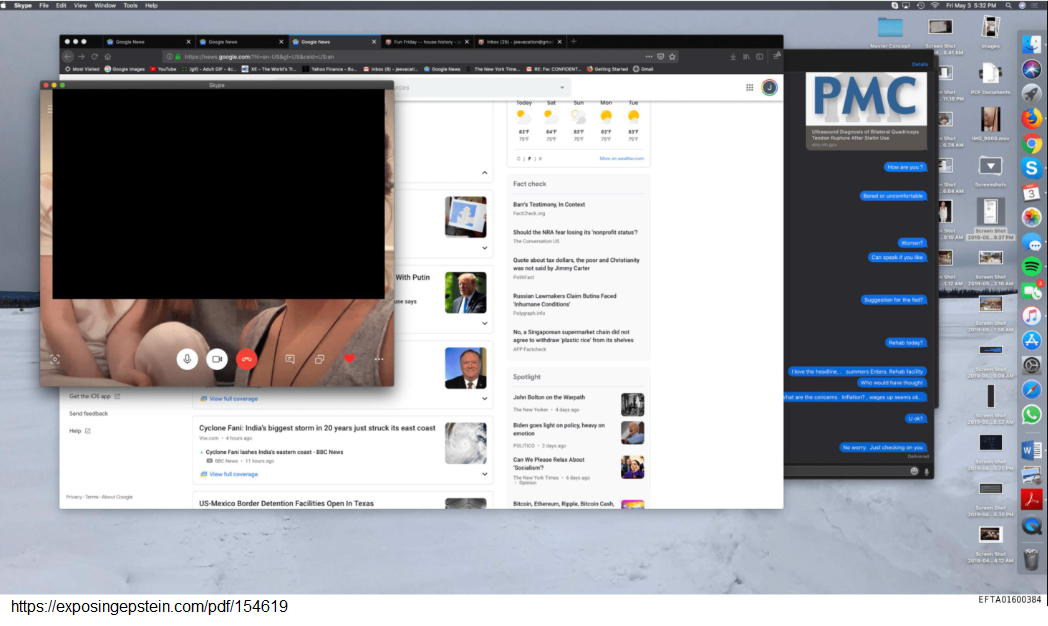Open Skype from the Dock
Screen dimensions: 1048x626
tap(1031, 168)
